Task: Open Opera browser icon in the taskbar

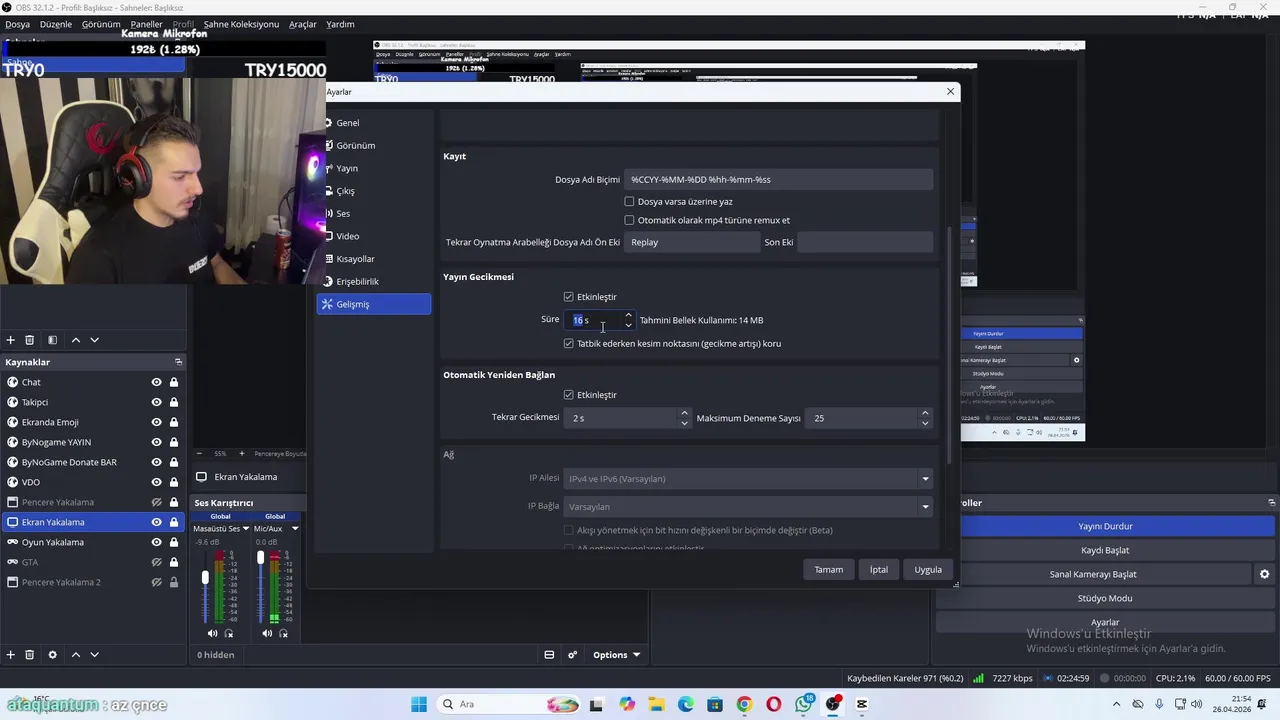Action: click(774, 704)
